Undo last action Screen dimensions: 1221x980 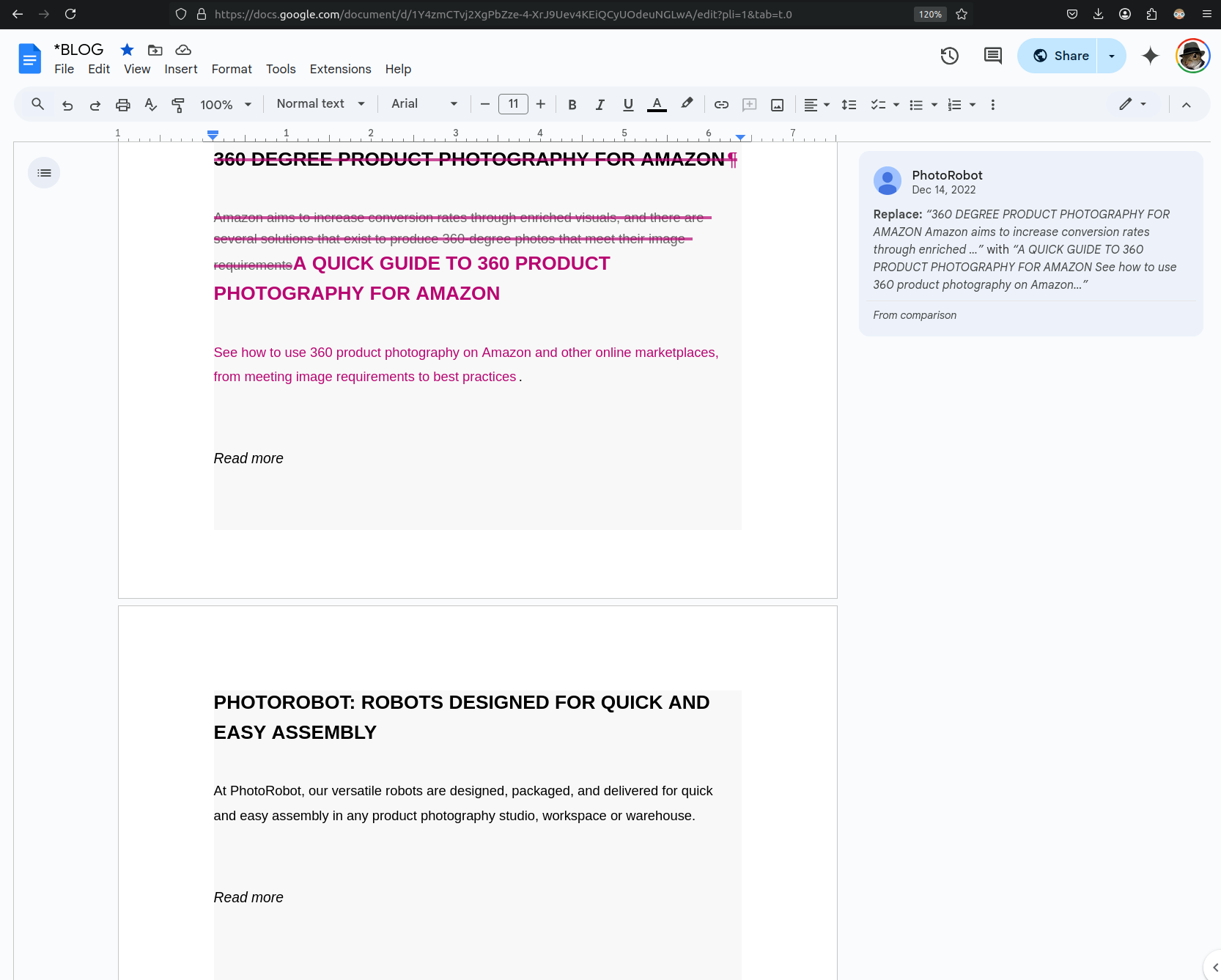pos(67,105)
